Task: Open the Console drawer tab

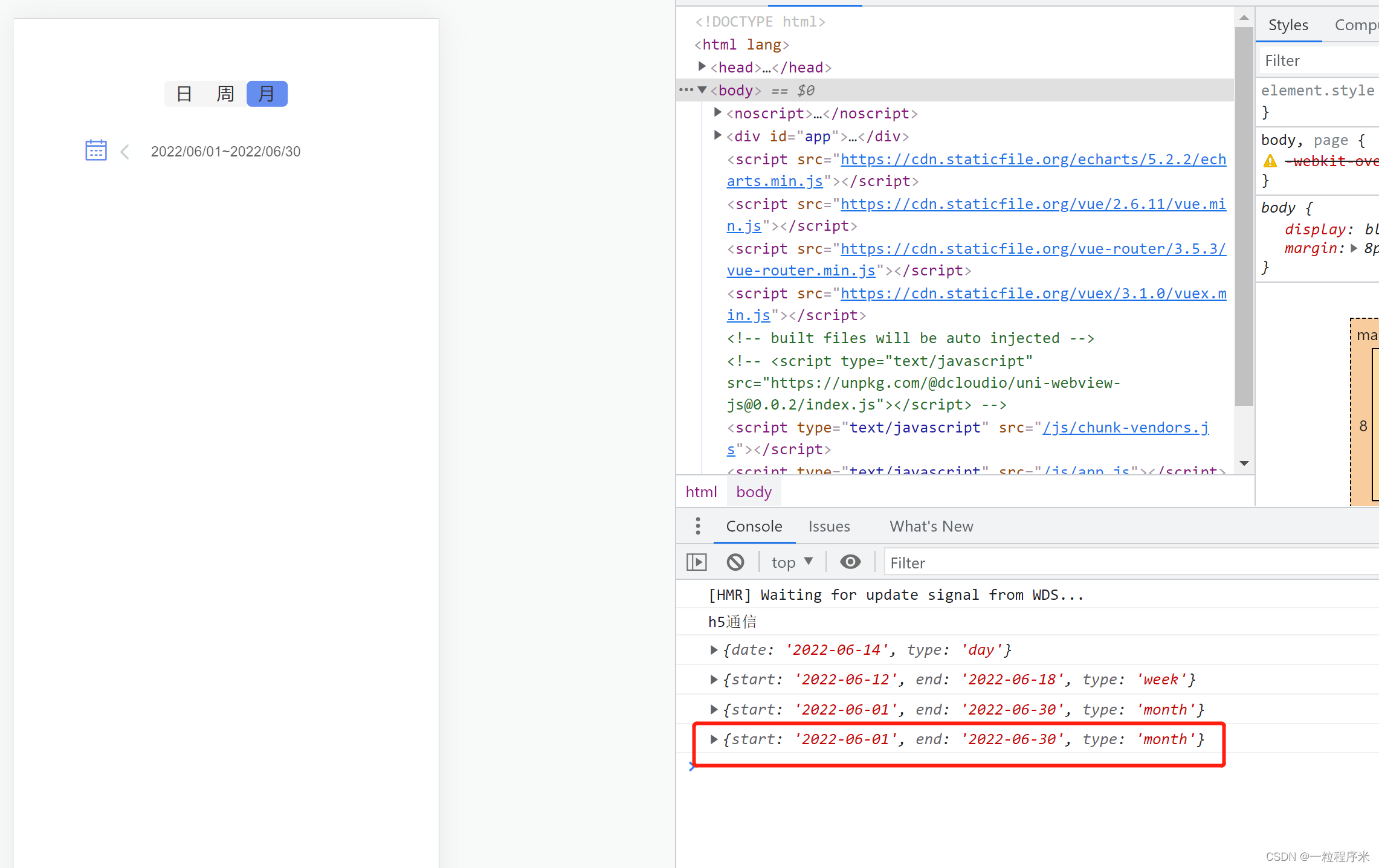Action: 754,526
